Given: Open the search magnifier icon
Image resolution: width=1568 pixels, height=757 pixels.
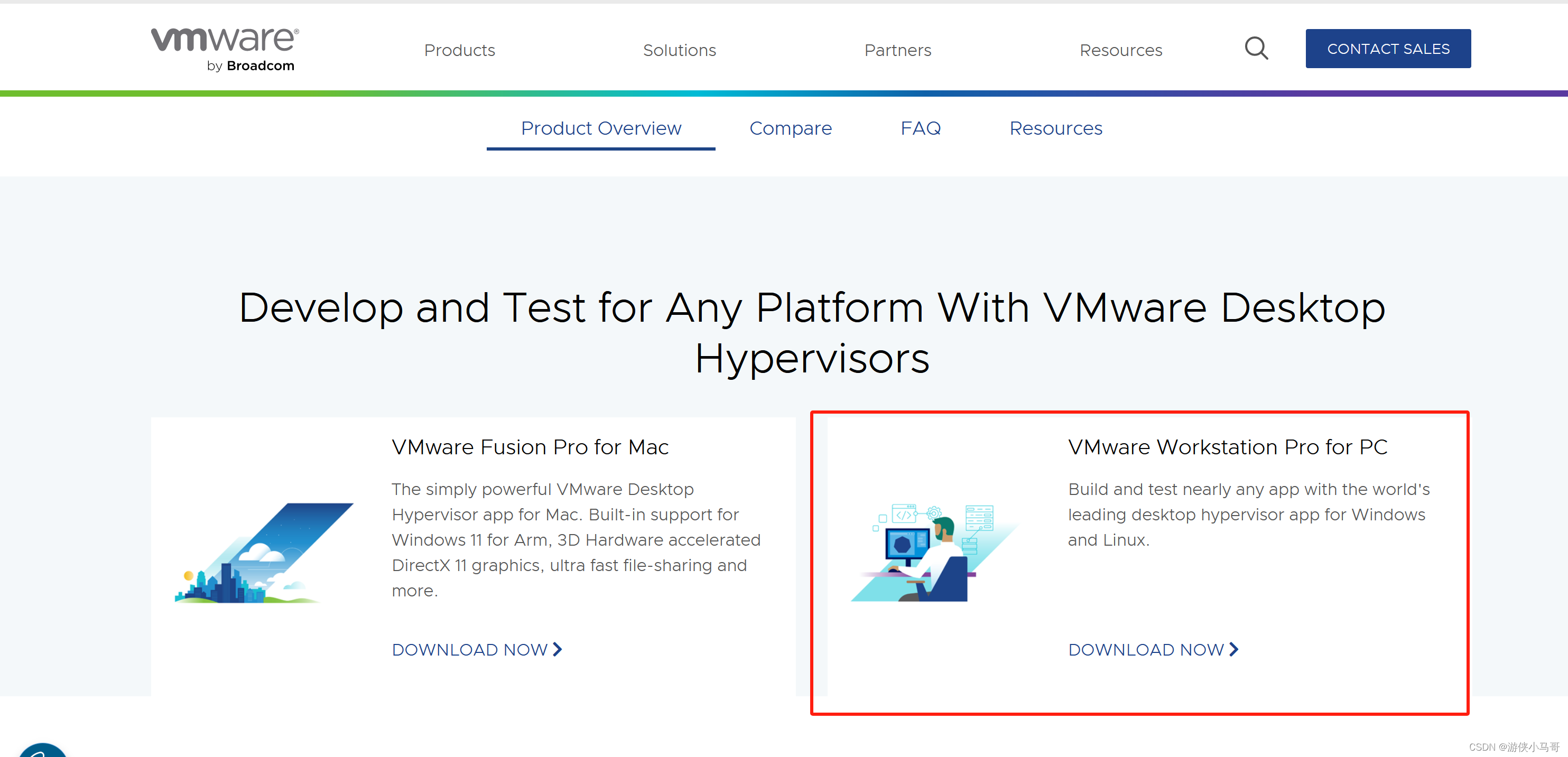Looking at the screenshot, I should [1256, 49].
